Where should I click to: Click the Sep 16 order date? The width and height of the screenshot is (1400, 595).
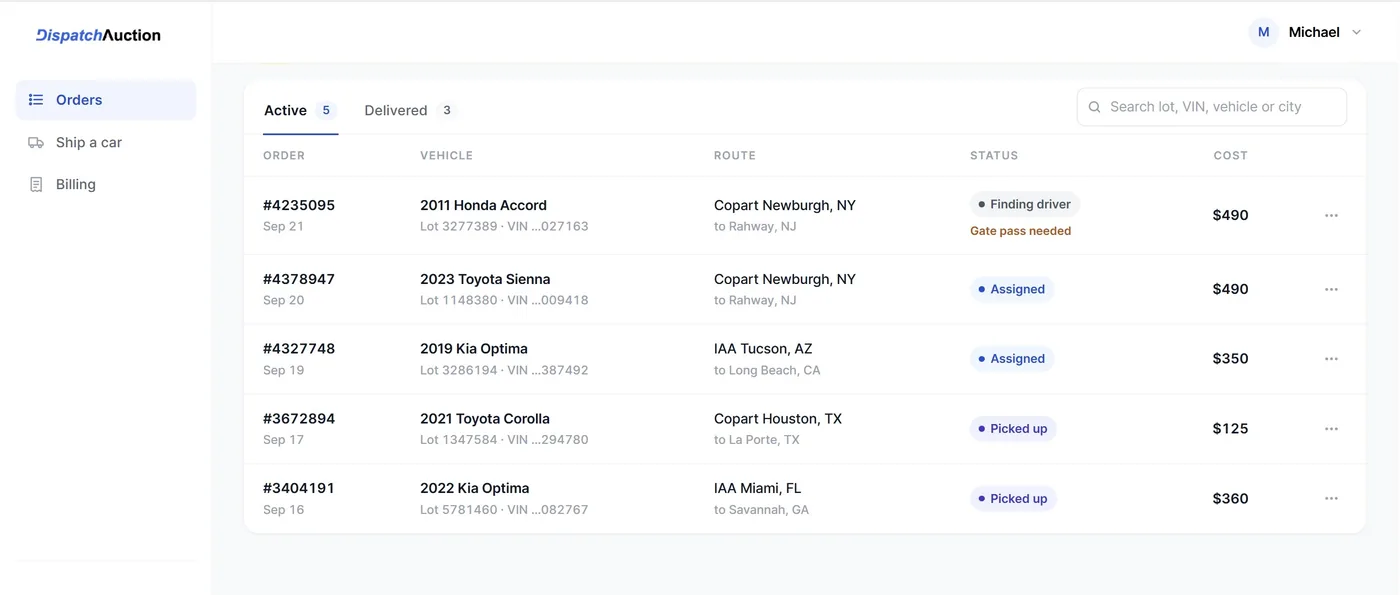tap(283, 510)
